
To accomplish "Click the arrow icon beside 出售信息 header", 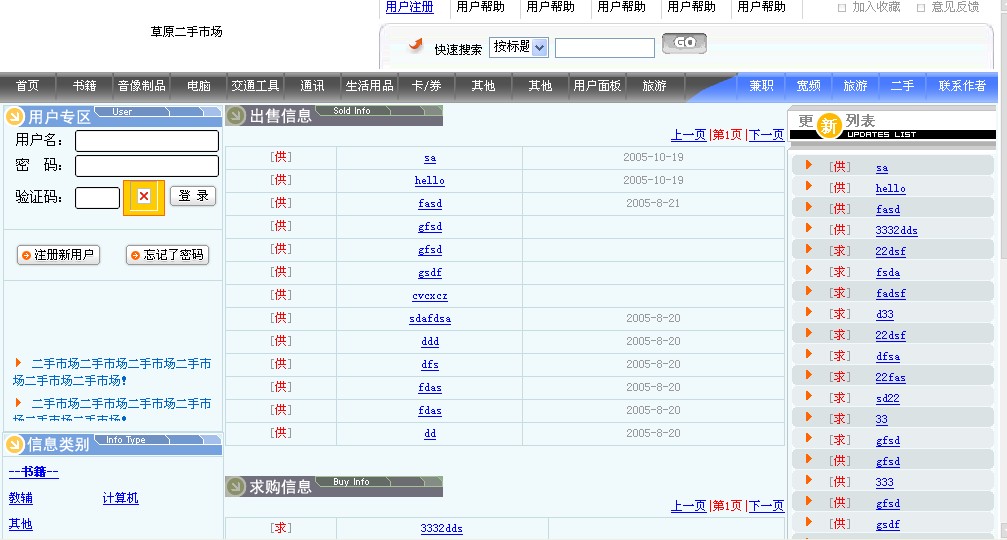I will (236, 116).
